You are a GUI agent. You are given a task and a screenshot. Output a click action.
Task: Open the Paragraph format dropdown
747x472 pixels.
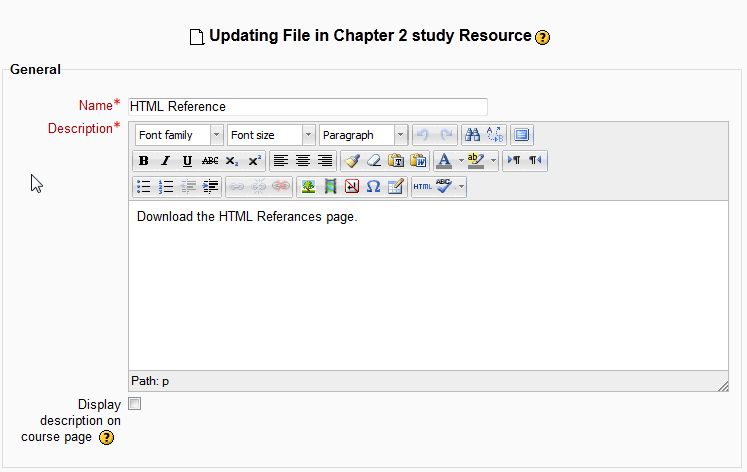point(363,135)
